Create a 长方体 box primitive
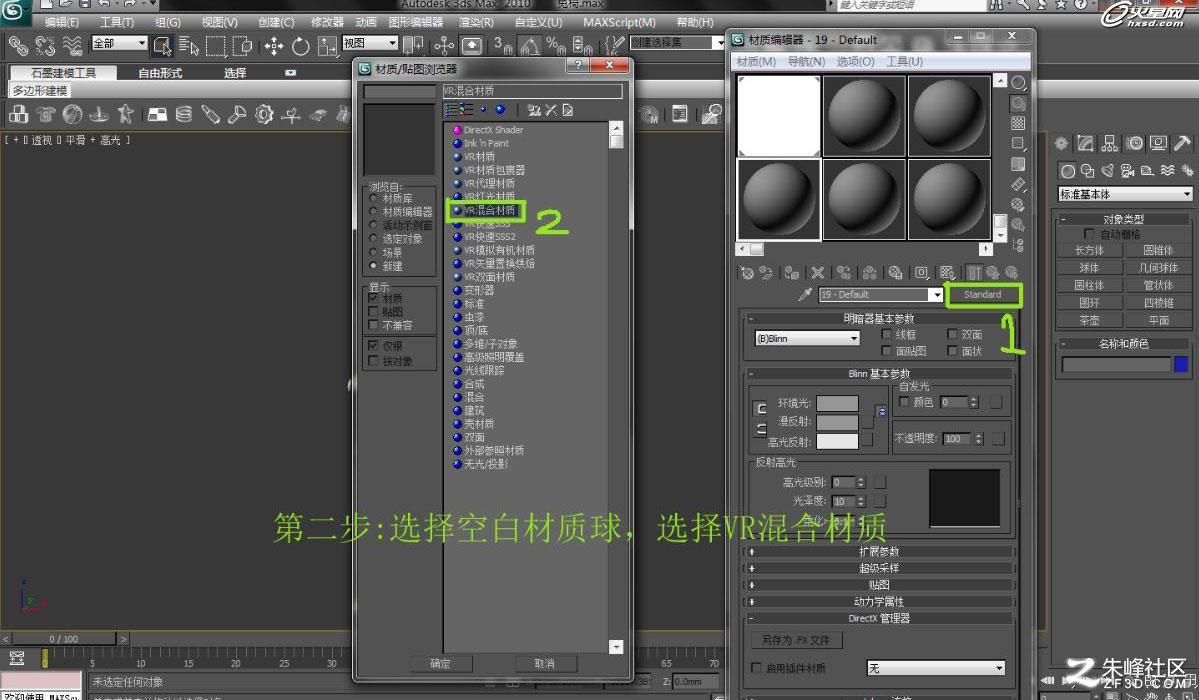 pos(1089,250)
